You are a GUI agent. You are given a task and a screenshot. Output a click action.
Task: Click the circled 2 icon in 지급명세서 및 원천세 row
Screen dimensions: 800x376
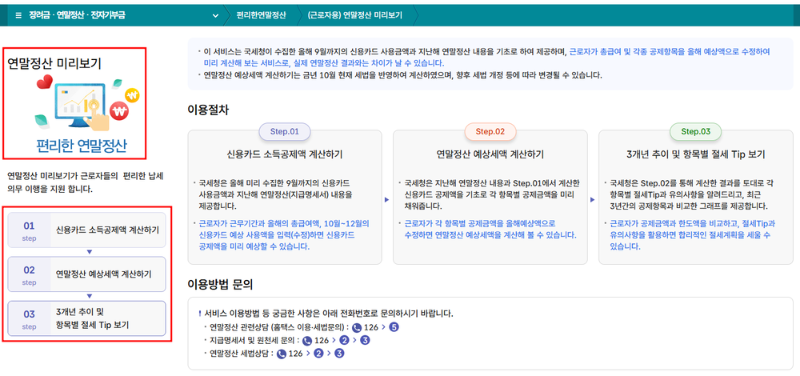tap(344, 340)
